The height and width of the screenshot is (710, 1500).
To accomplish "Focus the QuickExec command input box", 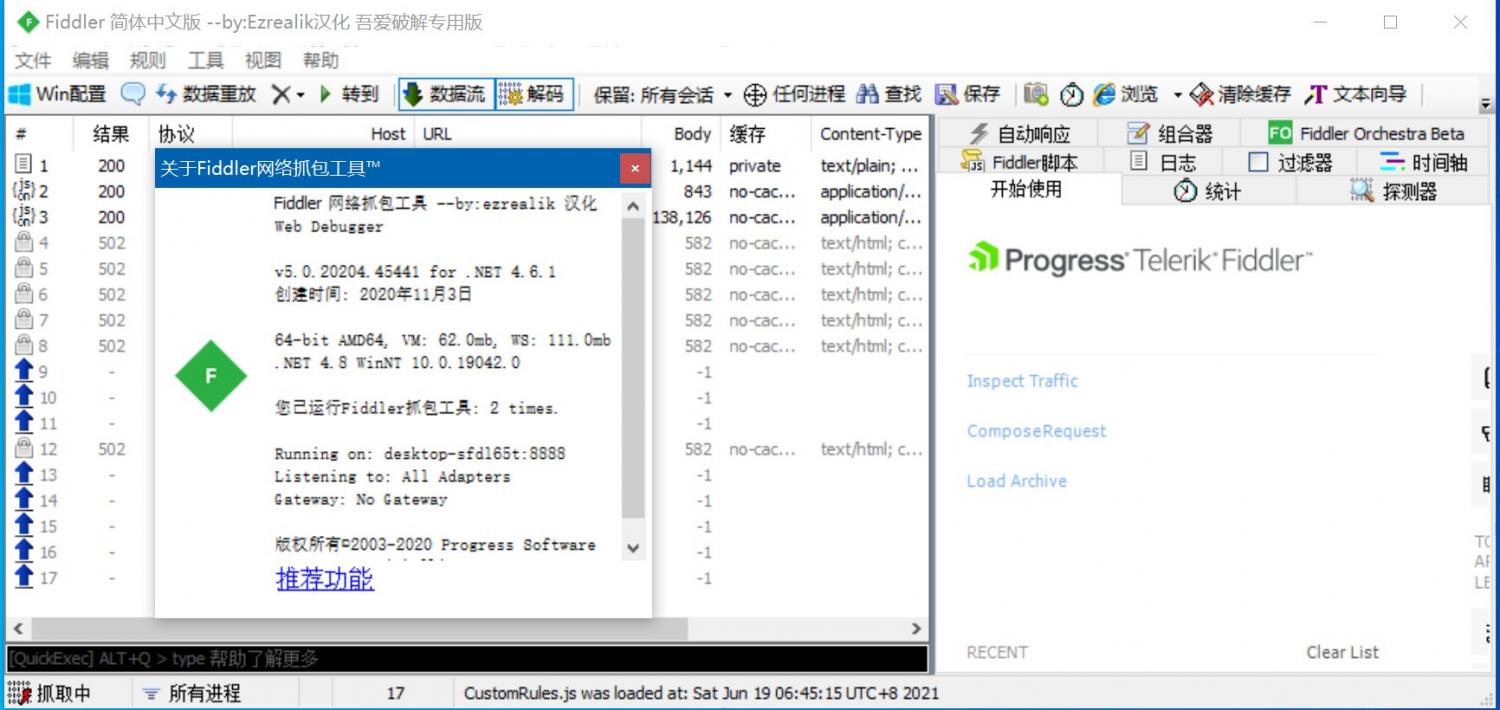I will (x=467, y=659).
